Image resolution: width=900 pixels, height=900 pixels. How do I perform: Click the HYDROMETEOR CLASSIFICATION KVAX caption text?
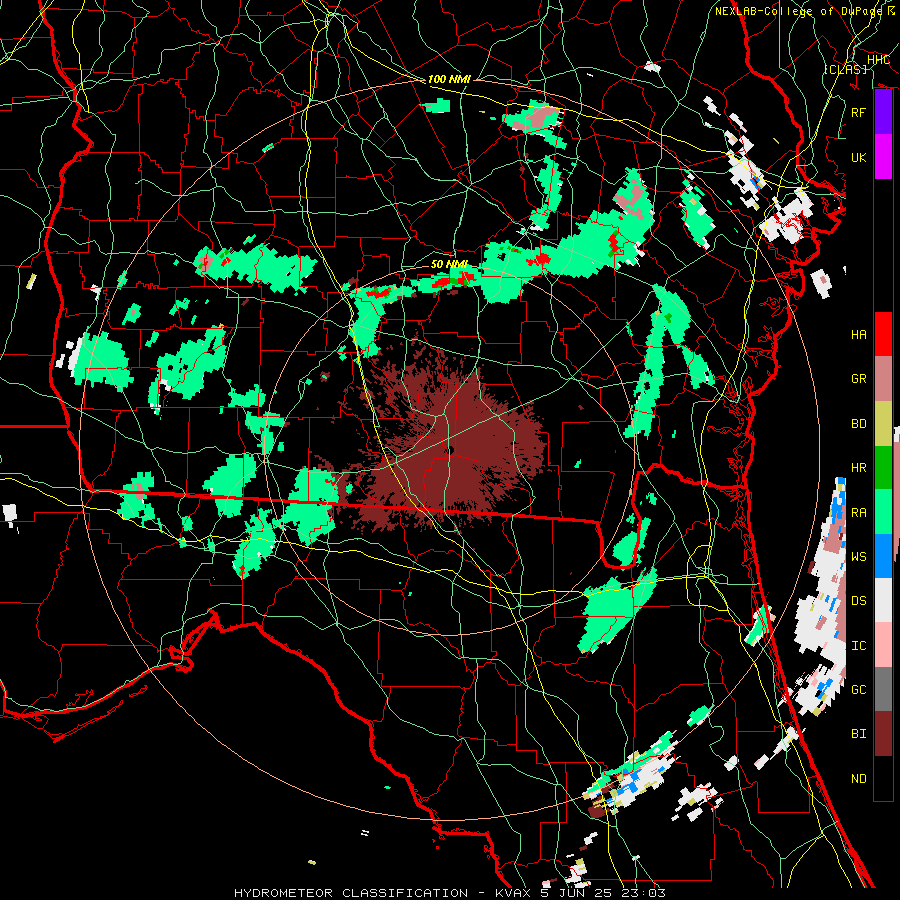coord(449,893)
